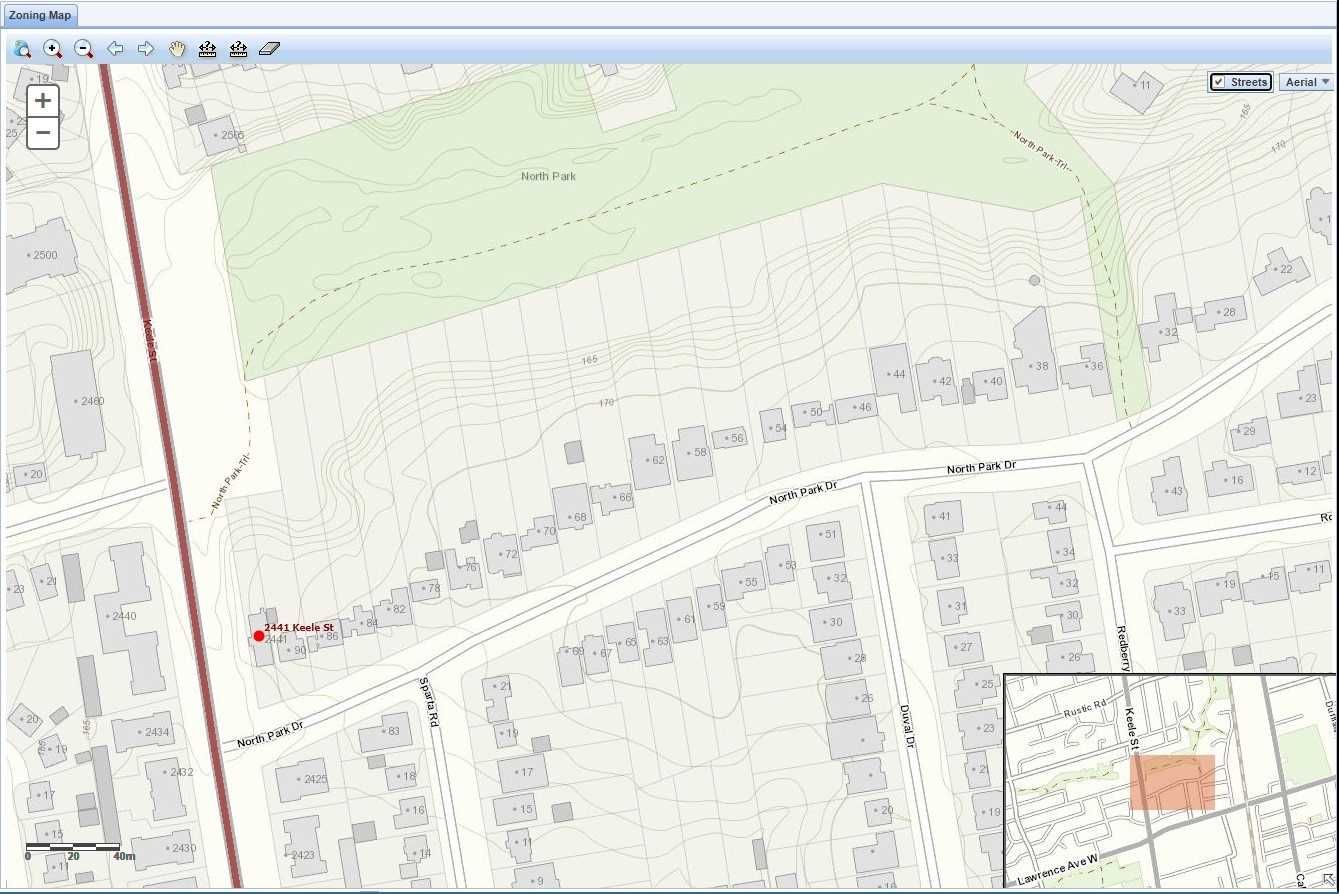Activate the pan hand tool
This screenshot has height=894, width=1339.
pos(177,49)
